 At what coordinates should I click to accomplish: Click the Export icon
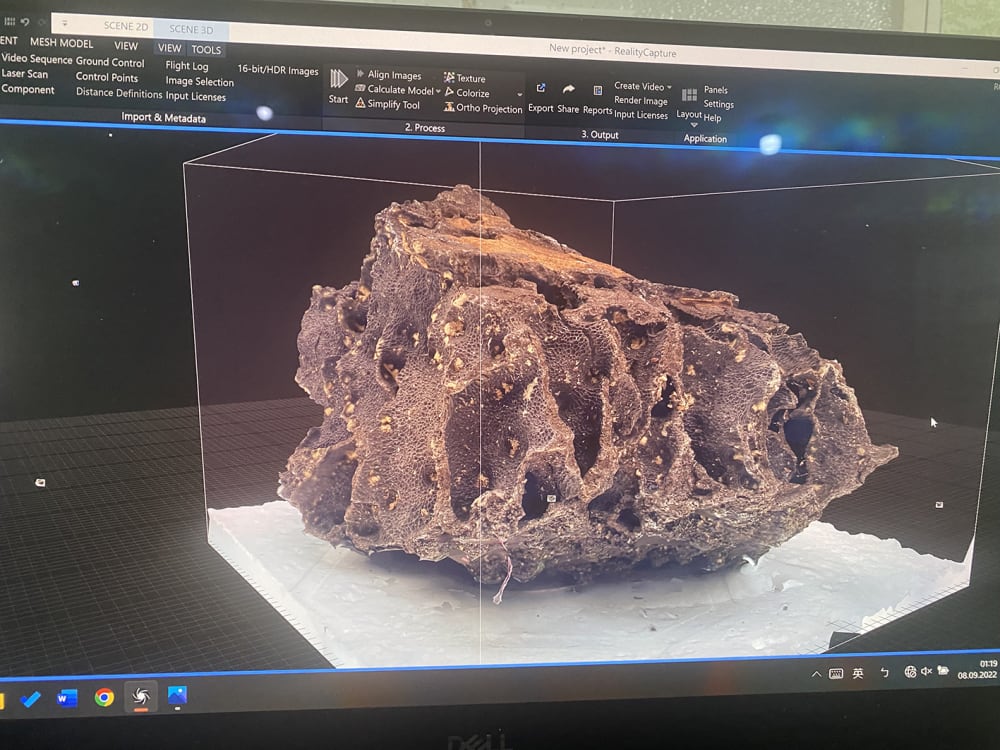click(541, 88)
